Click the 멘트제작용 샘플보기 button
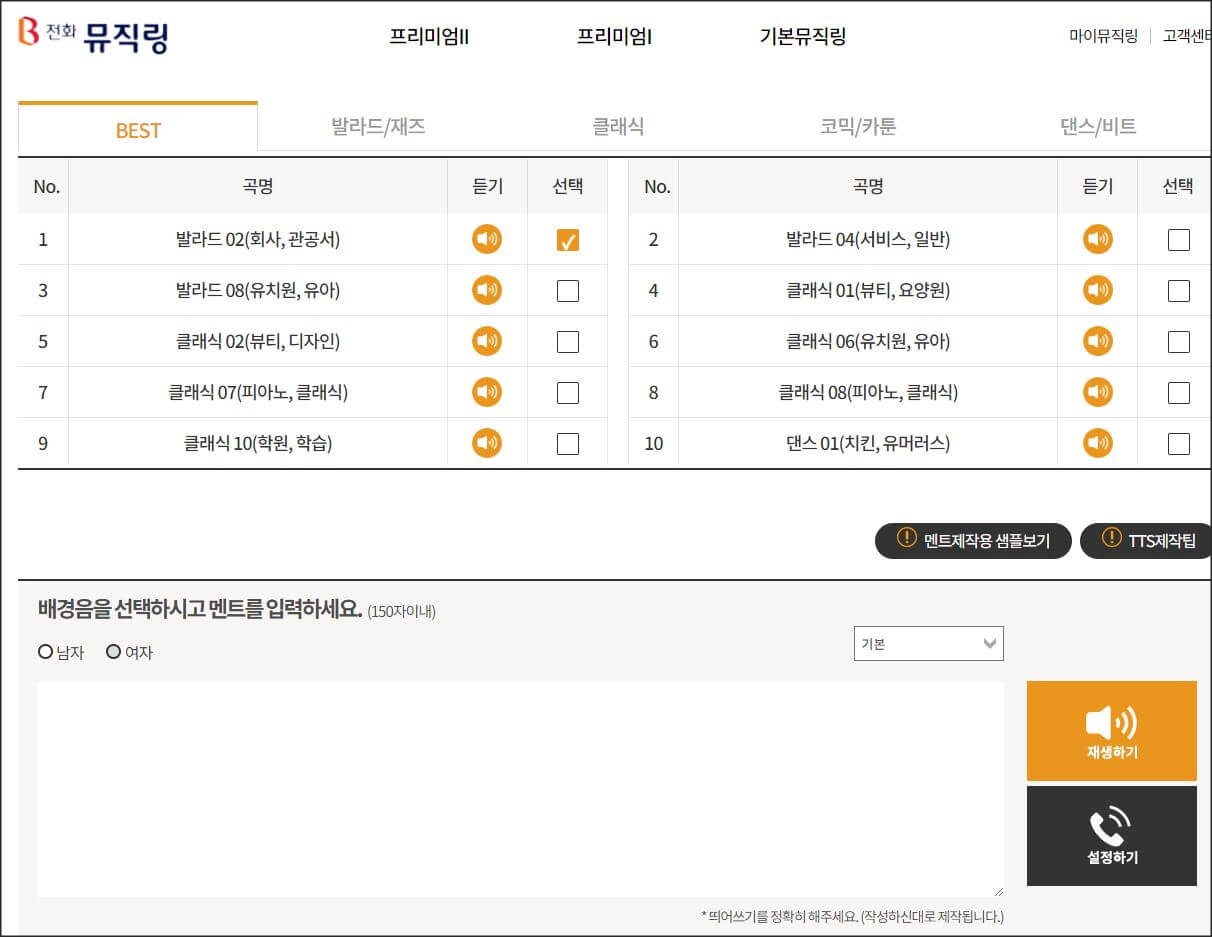The image size is (1212, 937). coord(973,540)
